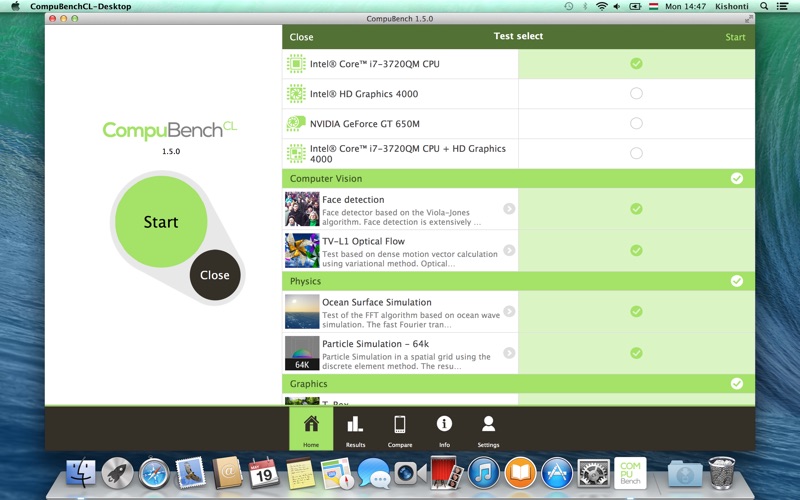The width and height of the screenshot is (800, 500).
Task: Open Mail stamp icon in Dock
Action: [190, 472]
